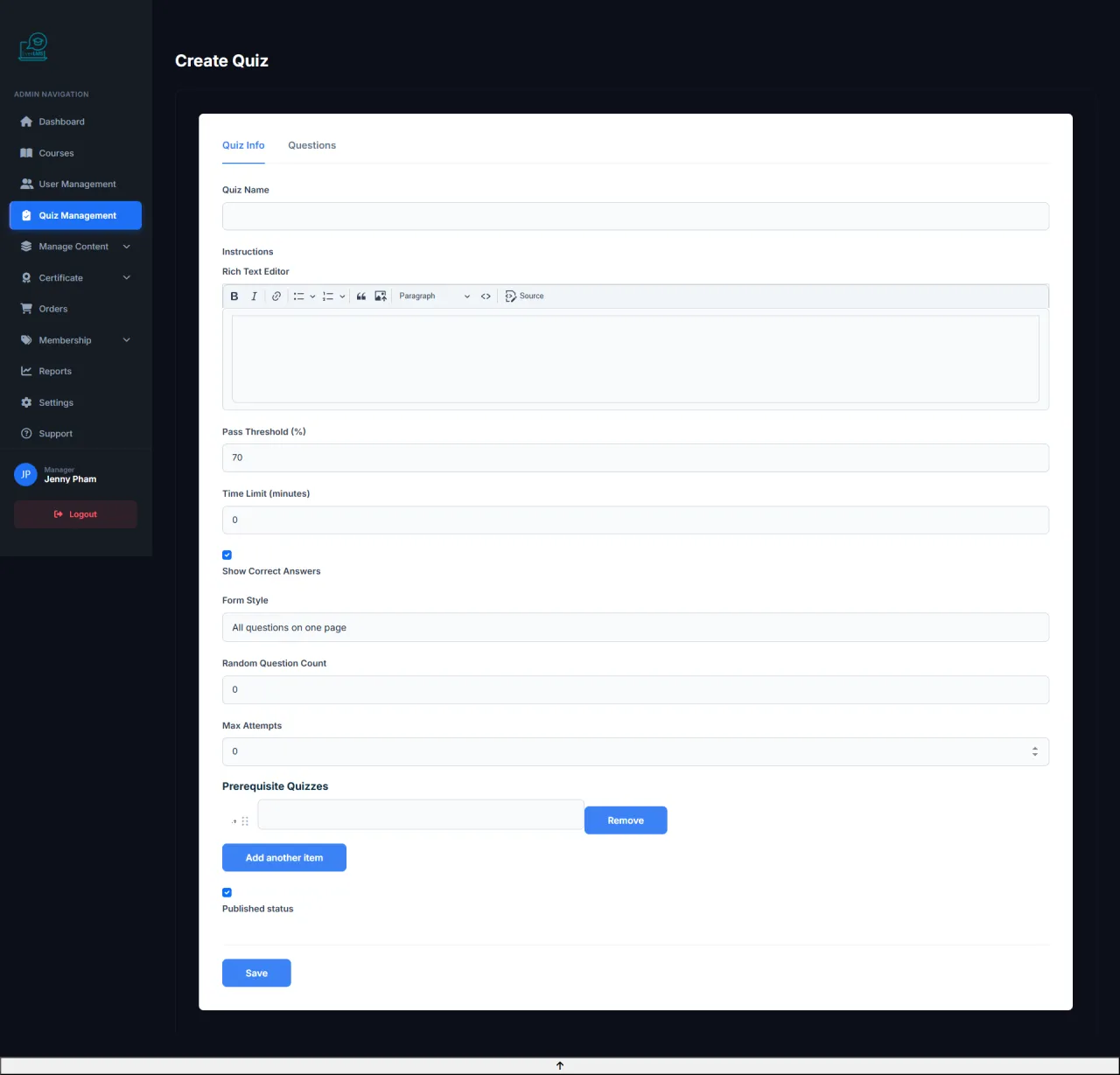This screenshot has height=1075, width=1120.
Task: Click the Courses book icon
Action: click(x=26, y=153)
